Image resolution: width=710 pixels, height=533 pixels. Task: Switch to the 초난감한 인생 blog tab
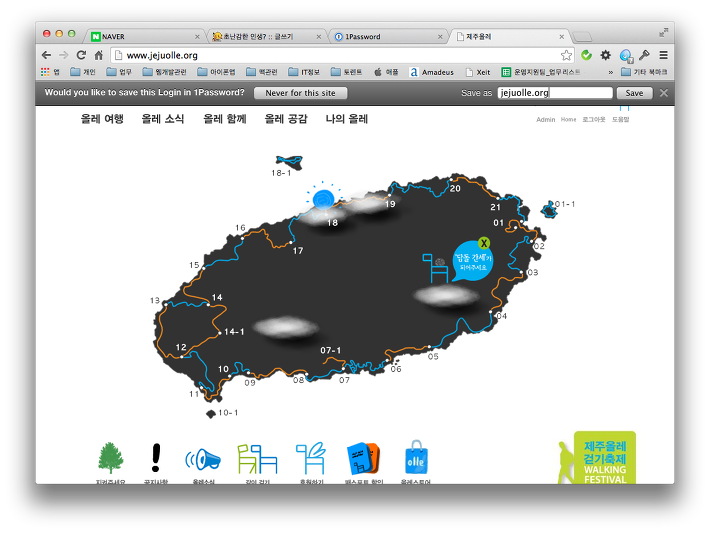coord(266,36)
